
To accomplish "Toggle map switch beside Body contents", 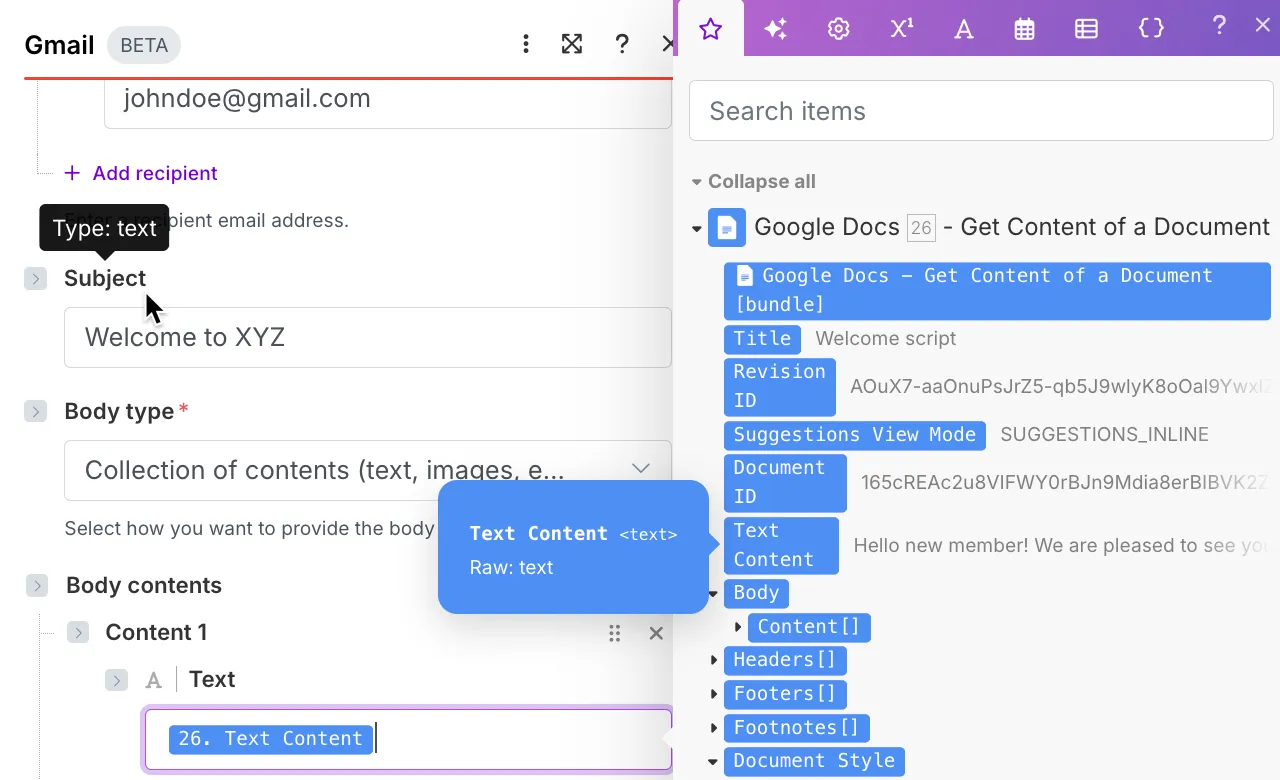I will point(37,585).
